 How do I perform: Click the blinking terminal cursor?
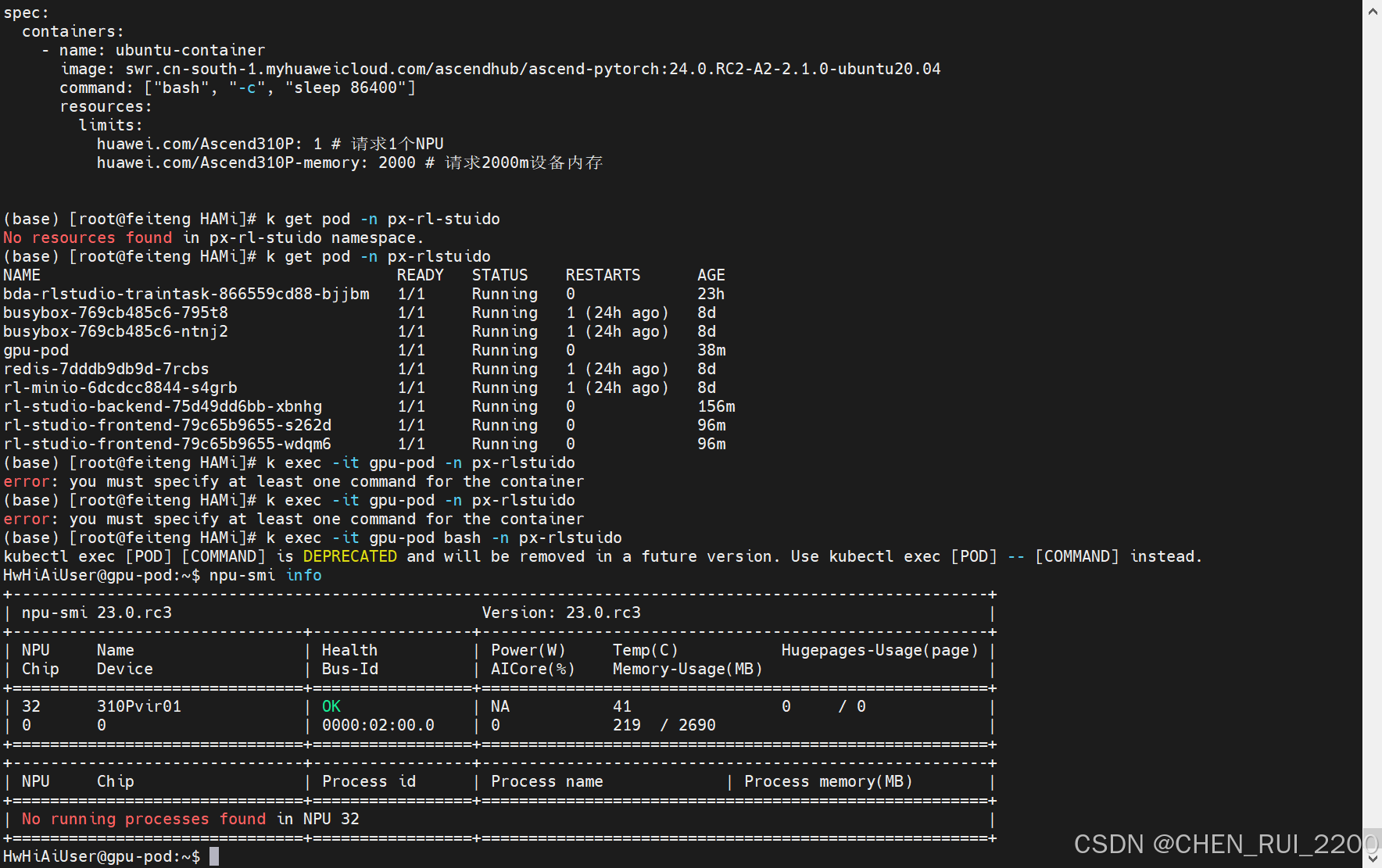tap(213, 855)
